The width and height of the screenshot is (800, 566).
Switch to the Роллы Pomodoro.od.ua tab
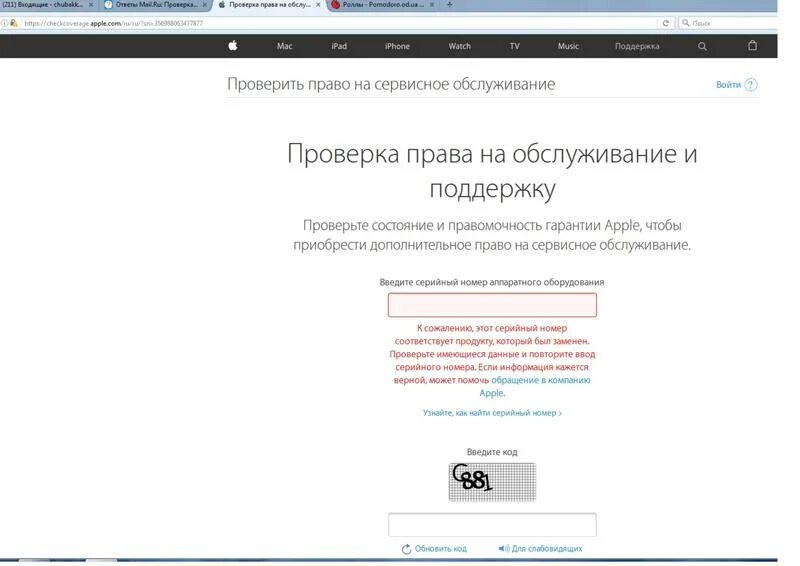383,5
